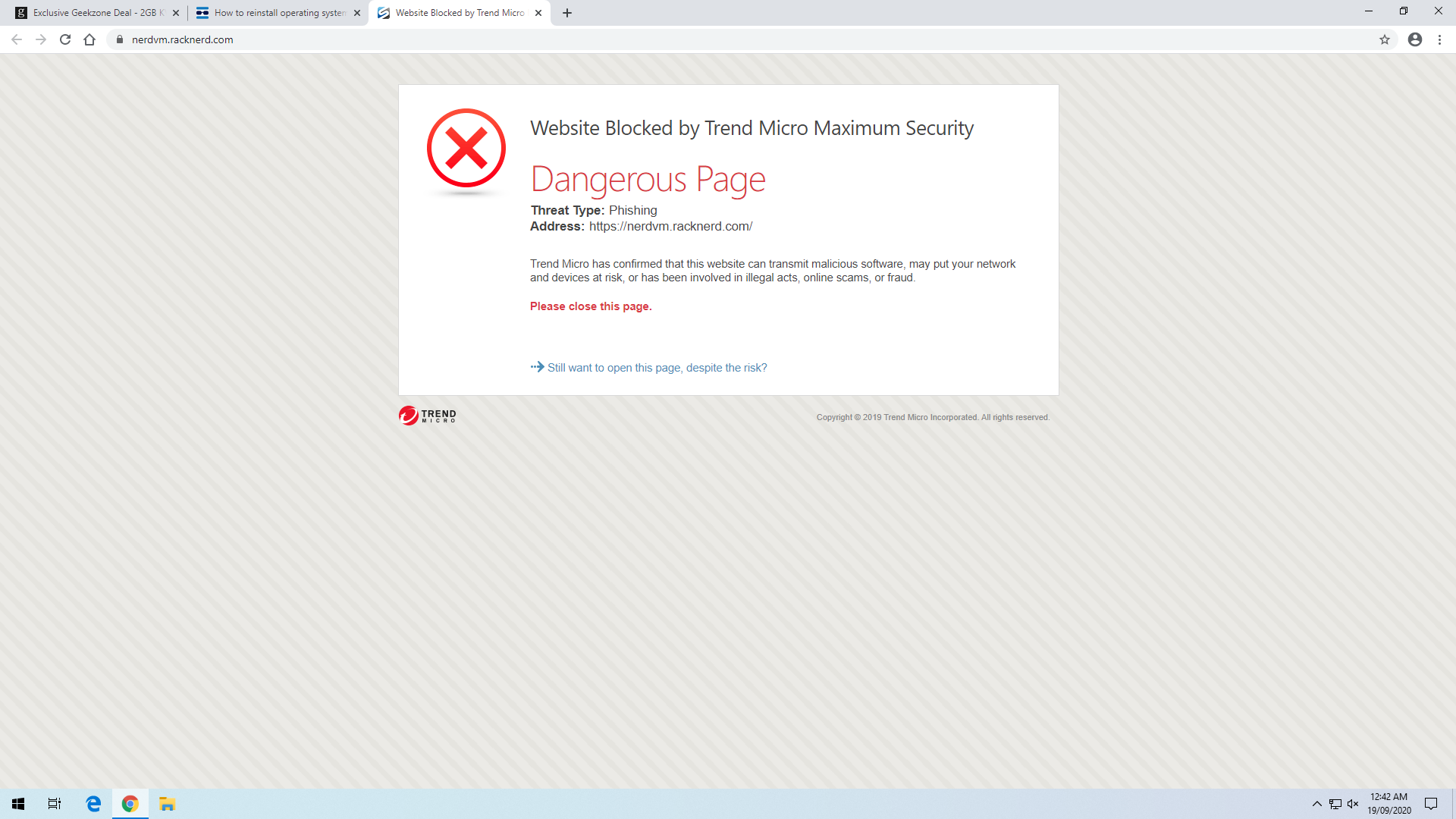Image resolution: width=1456 pixels, height=819 pixels.
Task: Open the clock showing 12:42 AM
Action: tap(1389, 804)
